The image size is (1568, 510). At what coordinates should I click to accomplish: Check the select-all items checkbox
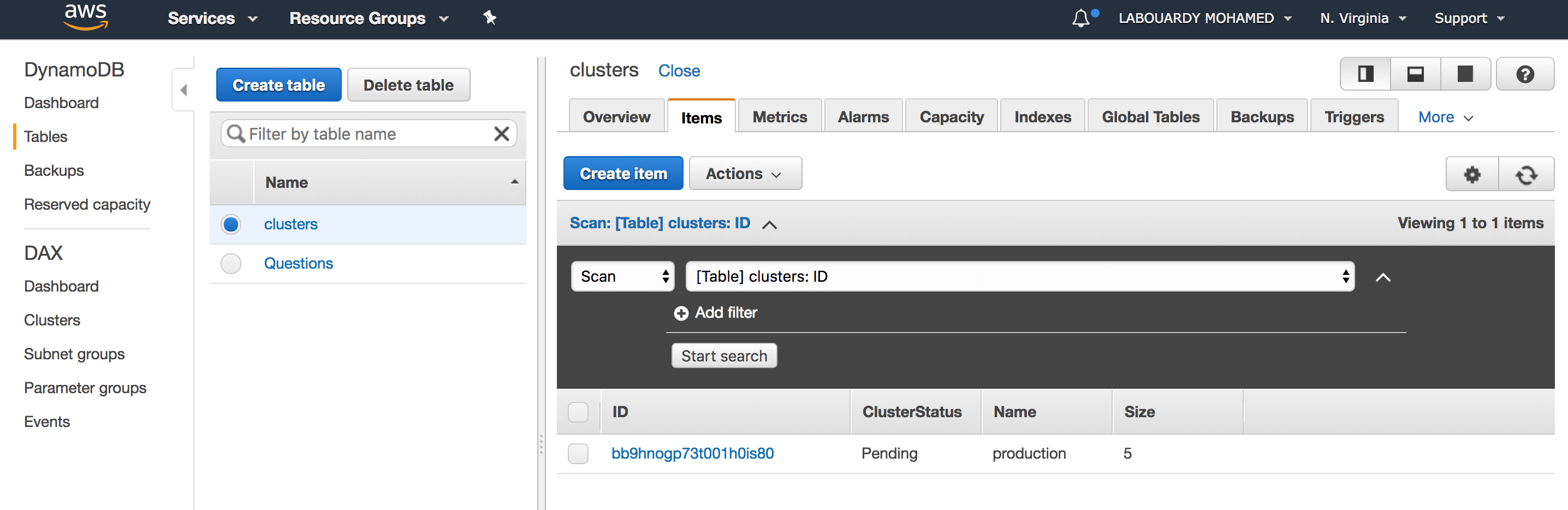[578, 412]
